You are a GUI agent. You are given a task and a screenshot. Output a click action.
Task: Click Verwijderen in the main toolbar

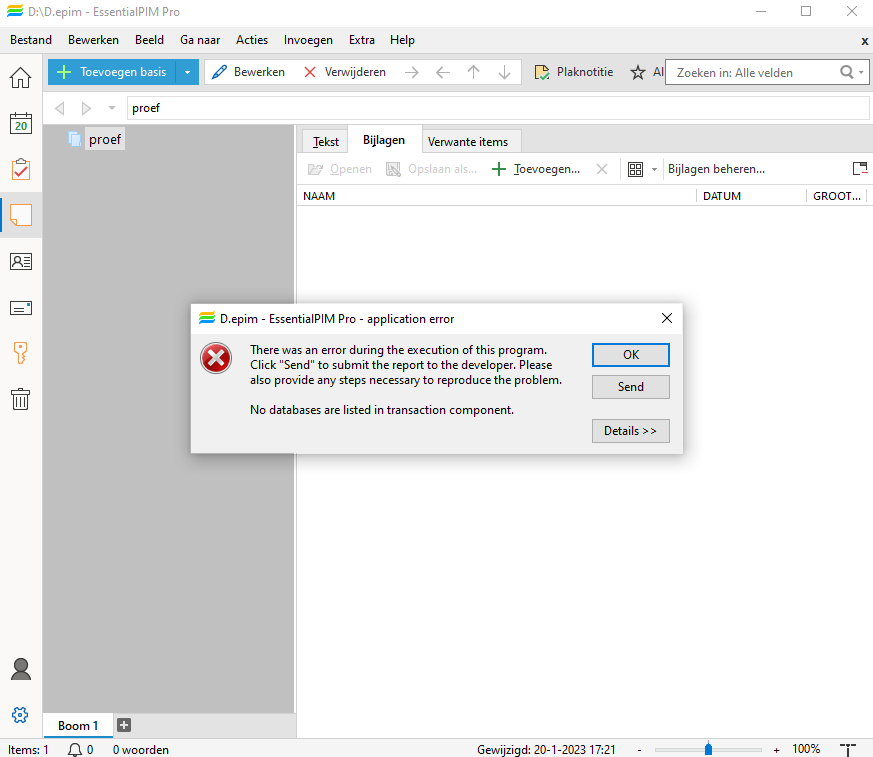click(x=345, y=72)
